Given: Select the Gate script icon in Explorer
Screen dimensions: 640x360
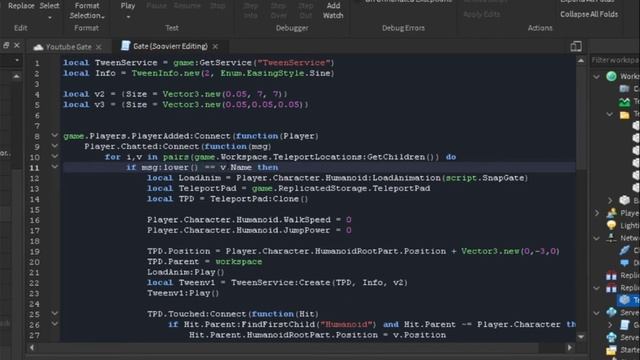Looking at the screenshot, I should 624,325.
